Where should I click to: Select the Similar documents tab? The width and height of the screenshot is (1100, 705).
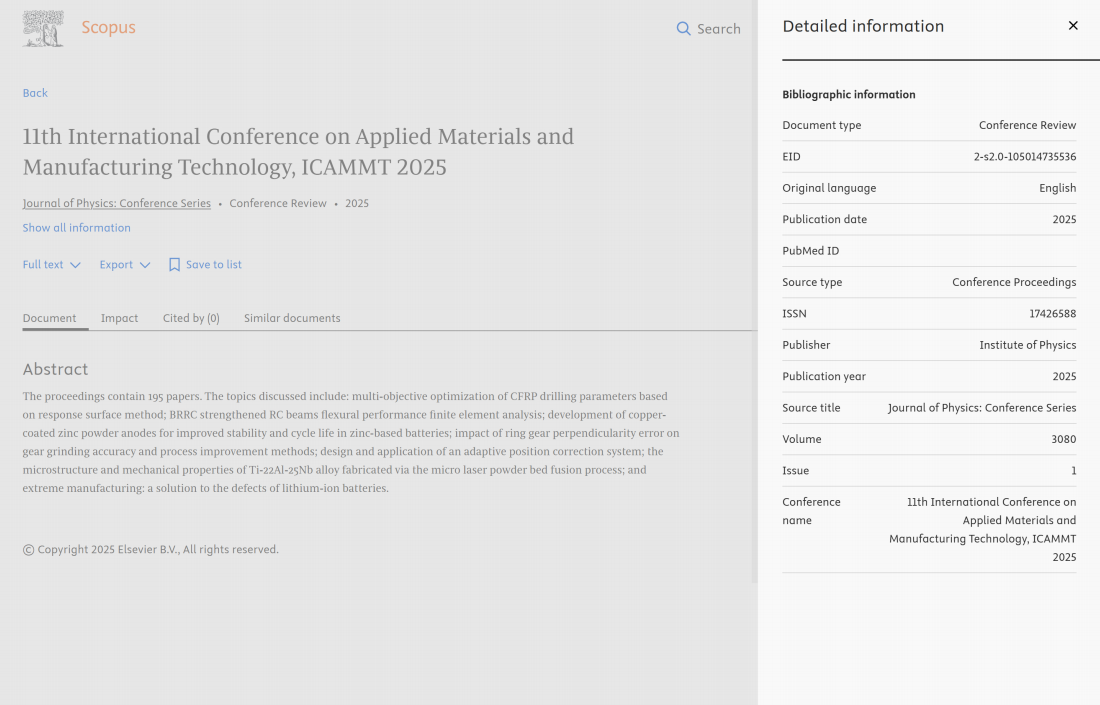tap(292, 318)
